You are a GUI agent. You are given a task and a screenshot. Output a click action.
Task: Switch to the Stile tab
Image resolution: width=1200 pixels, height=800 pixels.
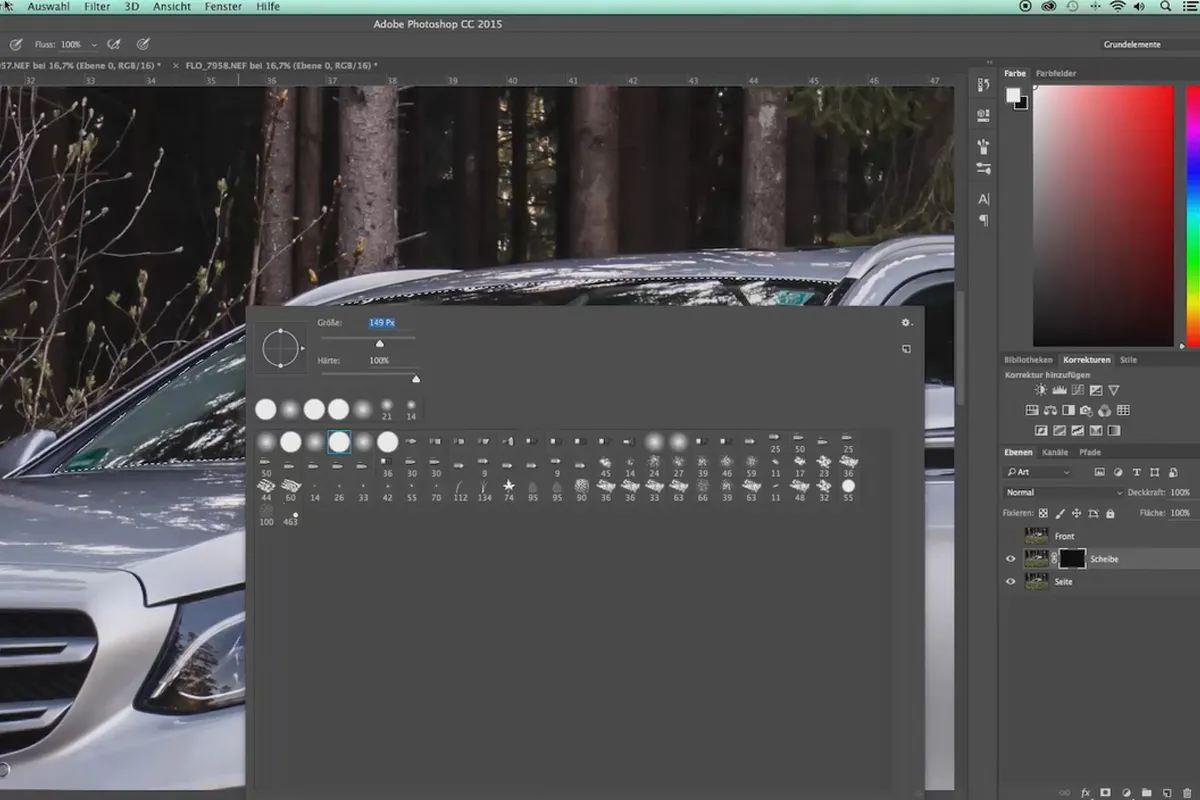tap(1128, 359)
